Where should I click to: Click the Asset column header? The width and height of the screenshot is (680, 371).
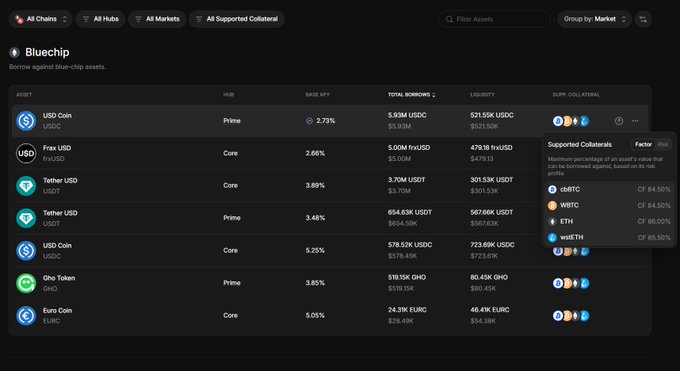click(24, 95)
